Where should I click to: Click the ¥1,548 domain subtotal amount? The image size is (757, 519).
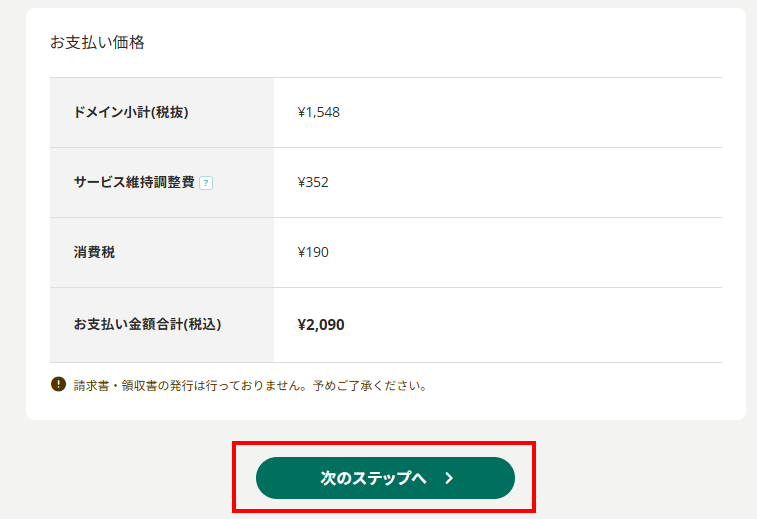[x=319, y=112]
